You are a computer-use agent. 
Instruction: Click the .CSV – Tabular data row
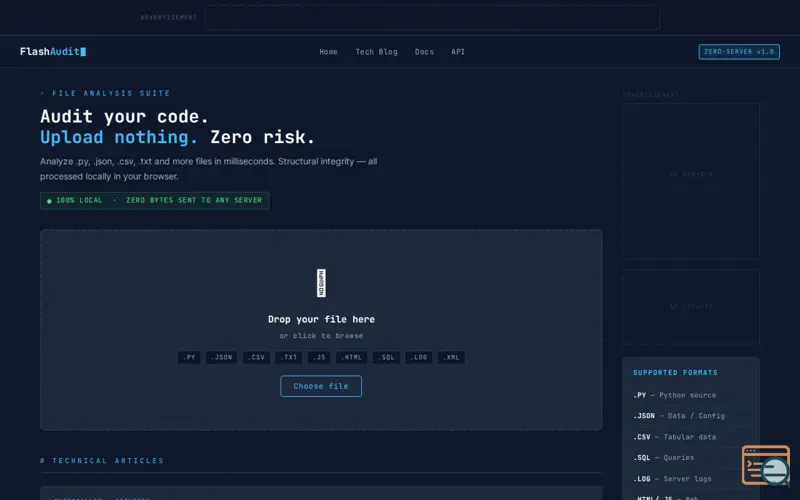click(691, 437)
